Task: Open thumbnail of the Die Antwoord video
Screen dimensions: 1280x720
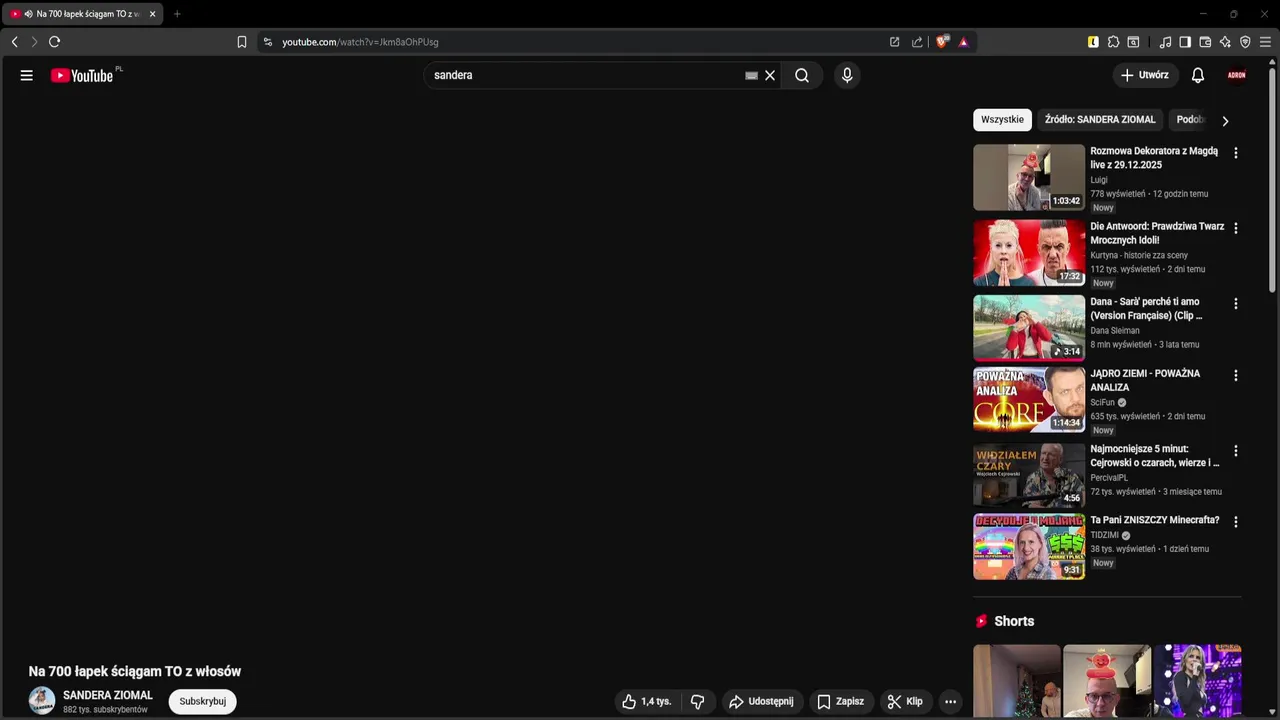Action: click(x=1029, y=253)
